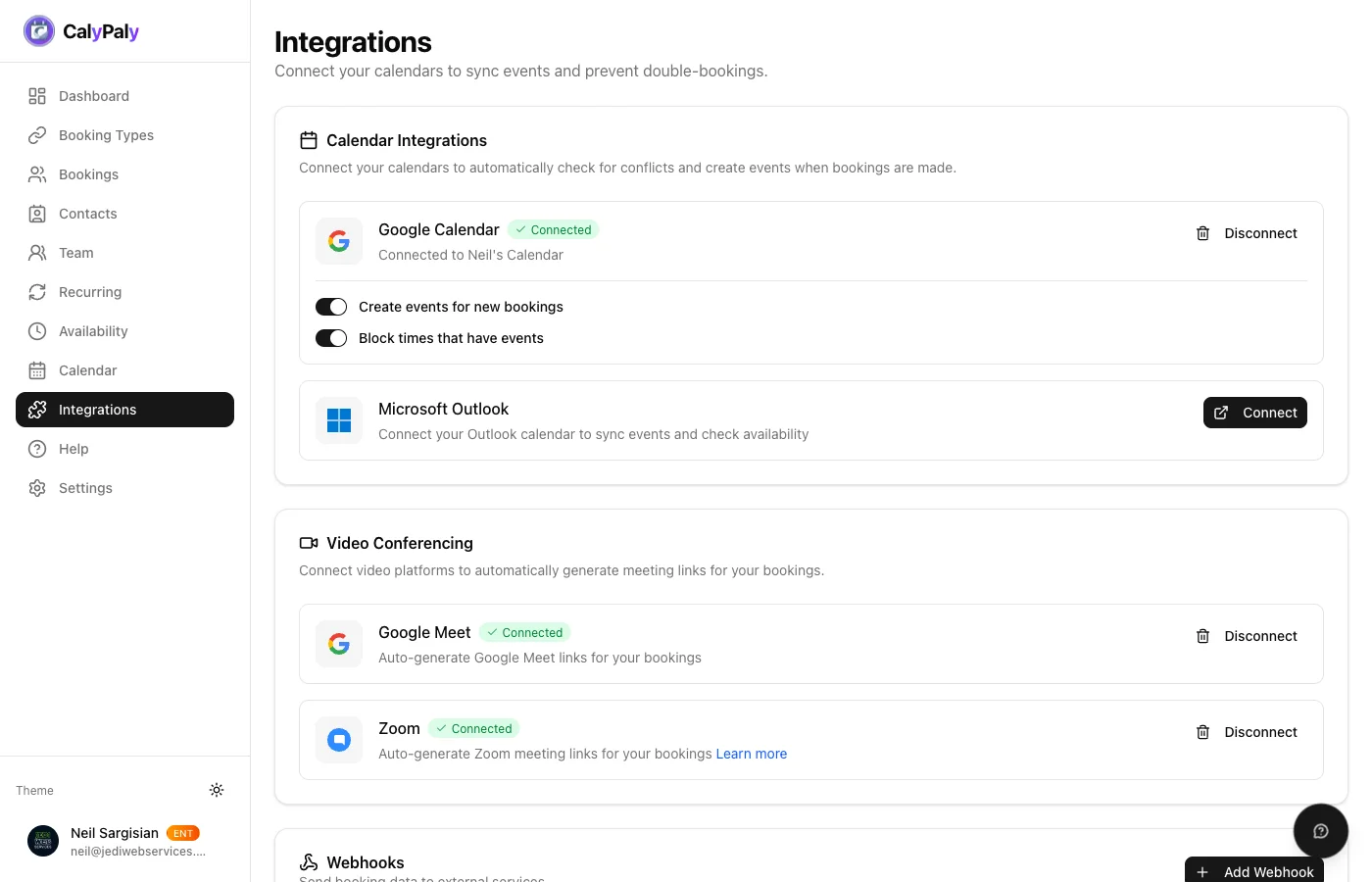Image resolution: width=1372 pixels, height=882 pixels.
Task: Select the Integrations puzzle icon
Action: (37, 410)
